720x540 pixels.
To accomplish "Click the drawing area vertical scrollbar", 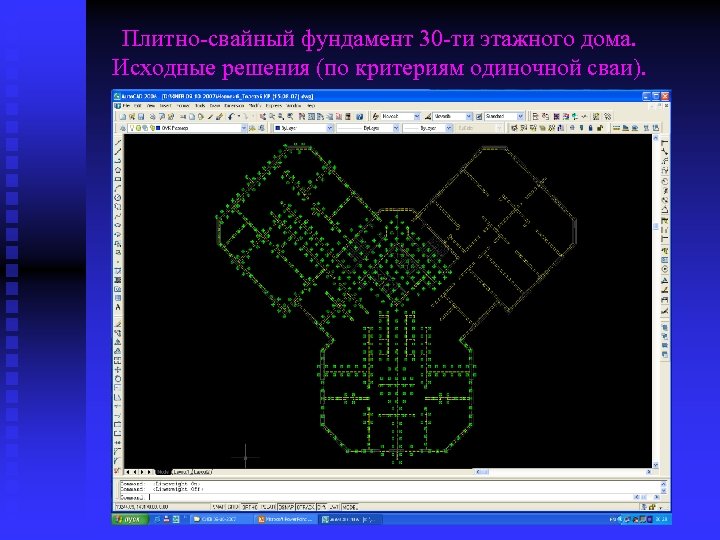I will point(656,301).
